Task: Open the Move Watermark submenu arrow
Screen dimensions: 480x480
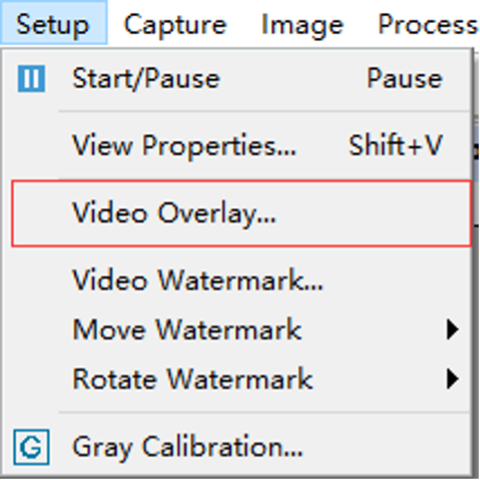Action: (x=452, y=330)
